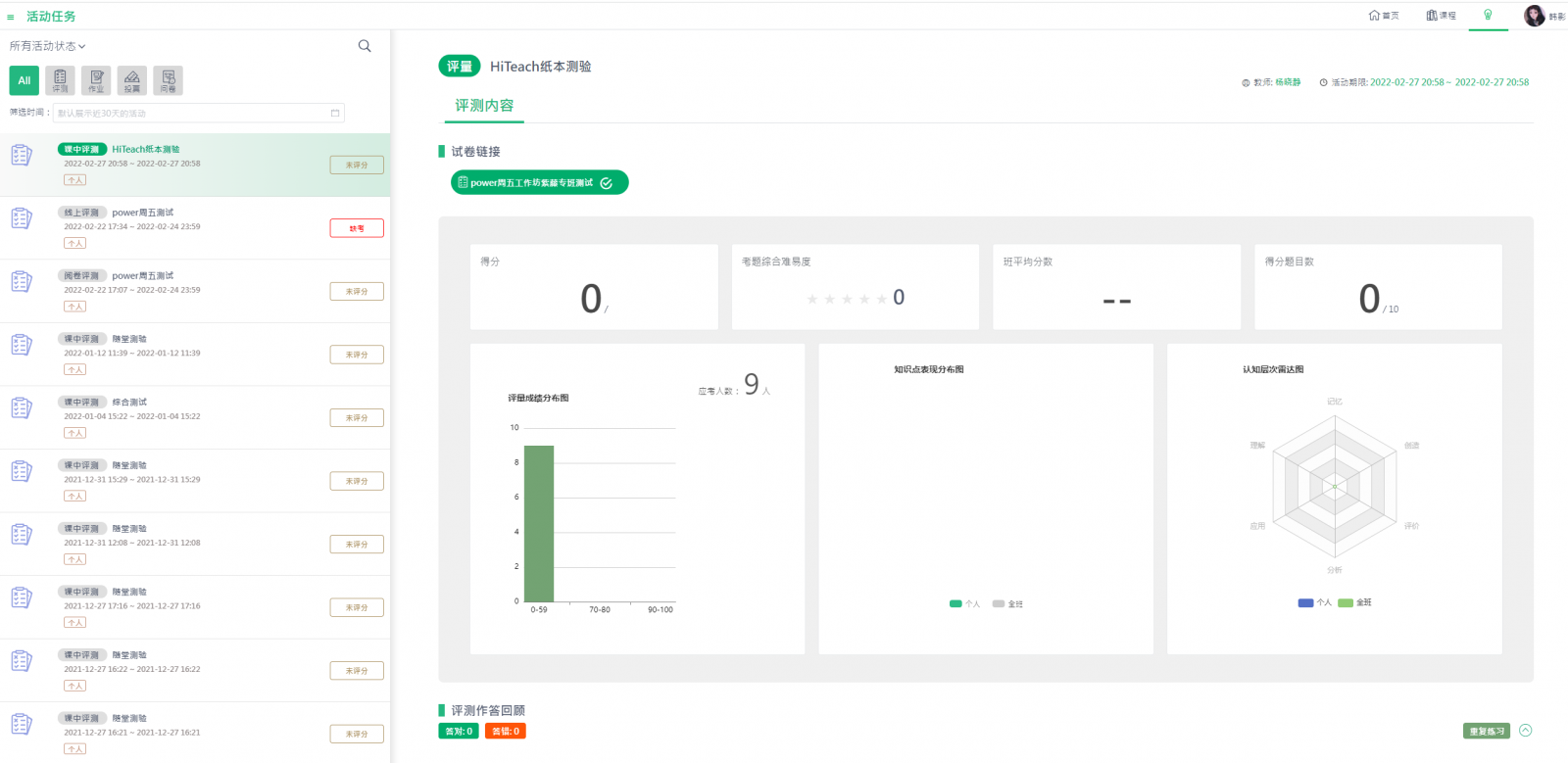The image size is (1568, 763).
Task: Toggle the 个人 legend in 知识点表现分布图
Action: [x=964, y=604]
